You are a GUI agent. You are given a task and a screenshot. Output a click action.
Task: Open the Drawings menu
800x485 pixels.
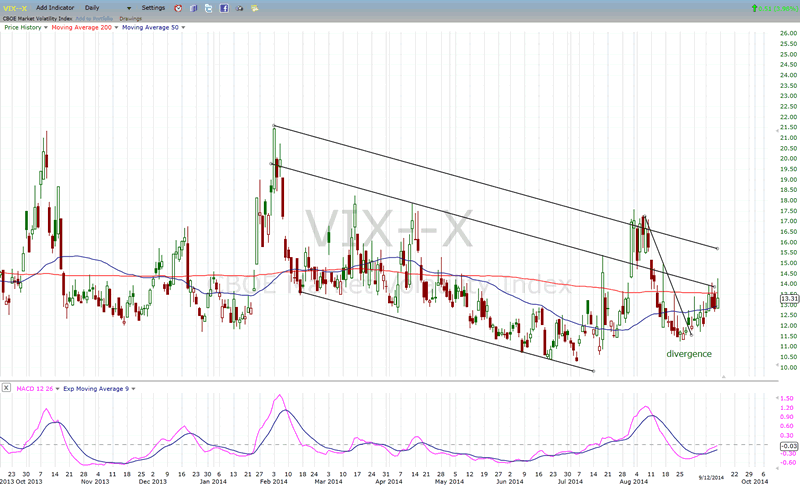tap(131, 19)
